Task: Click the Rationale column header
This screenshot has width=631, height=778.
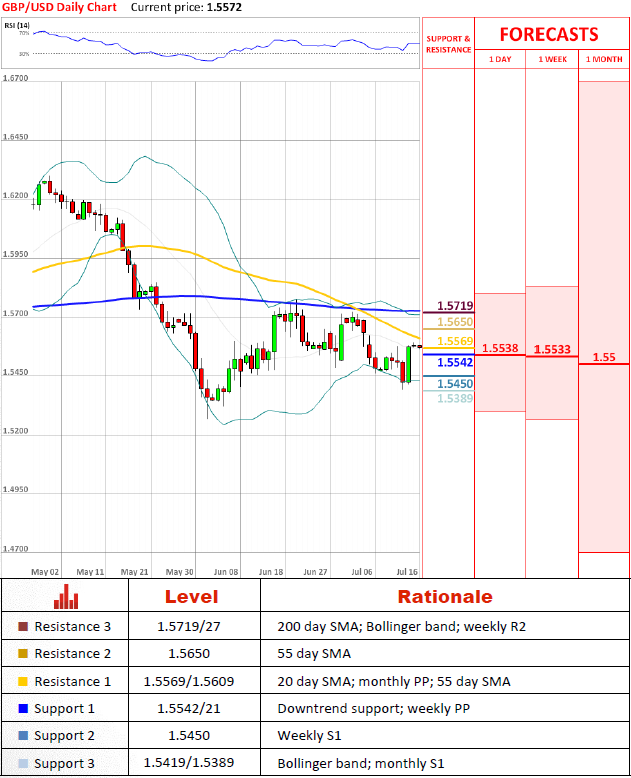Action: point(445,596)
